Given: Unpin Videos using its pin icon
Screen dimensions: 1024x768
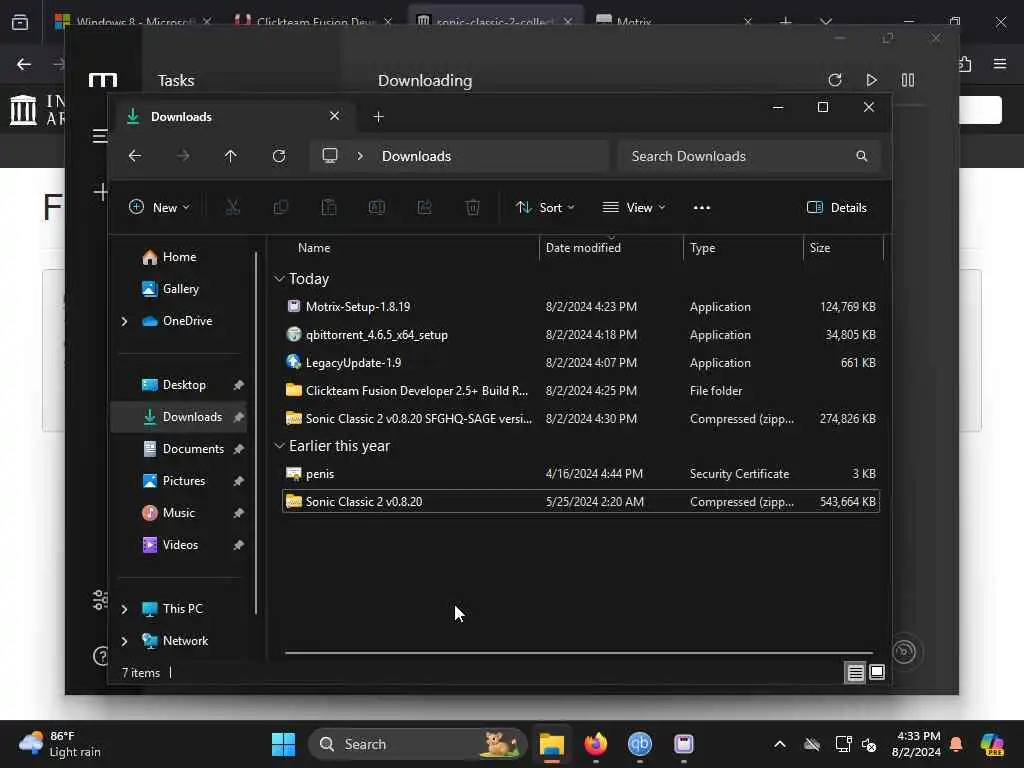Looking at the screenshot, I should tap(238, 545).
